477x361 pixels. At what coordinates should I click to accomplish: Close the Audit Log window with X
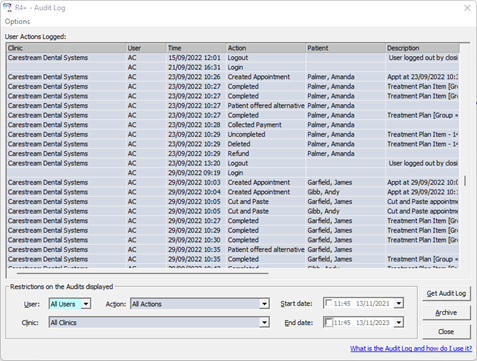[x=467, y=8]
